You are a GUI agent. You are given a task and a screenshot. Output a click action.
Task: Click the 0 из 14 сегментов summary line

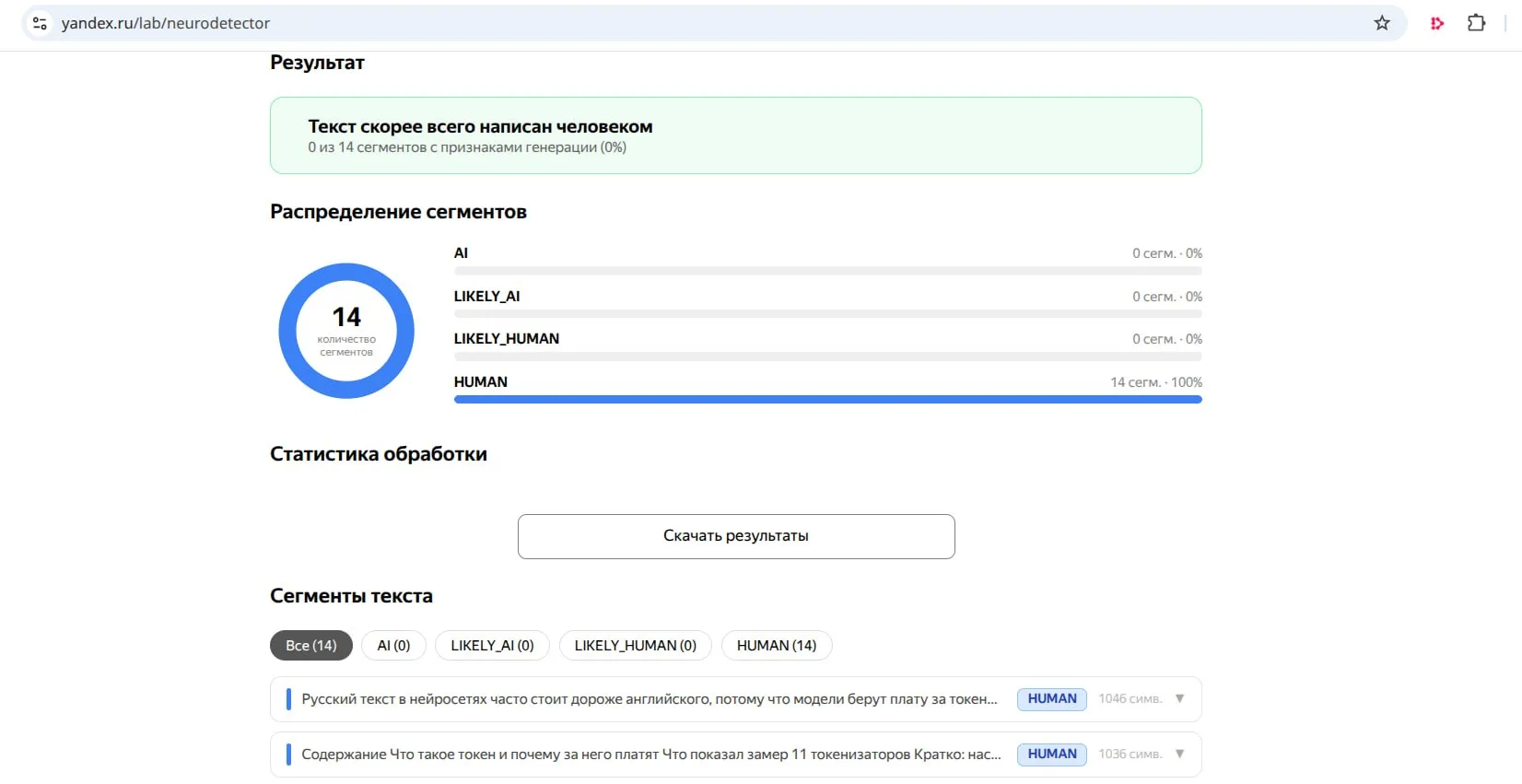click(467, 147)
